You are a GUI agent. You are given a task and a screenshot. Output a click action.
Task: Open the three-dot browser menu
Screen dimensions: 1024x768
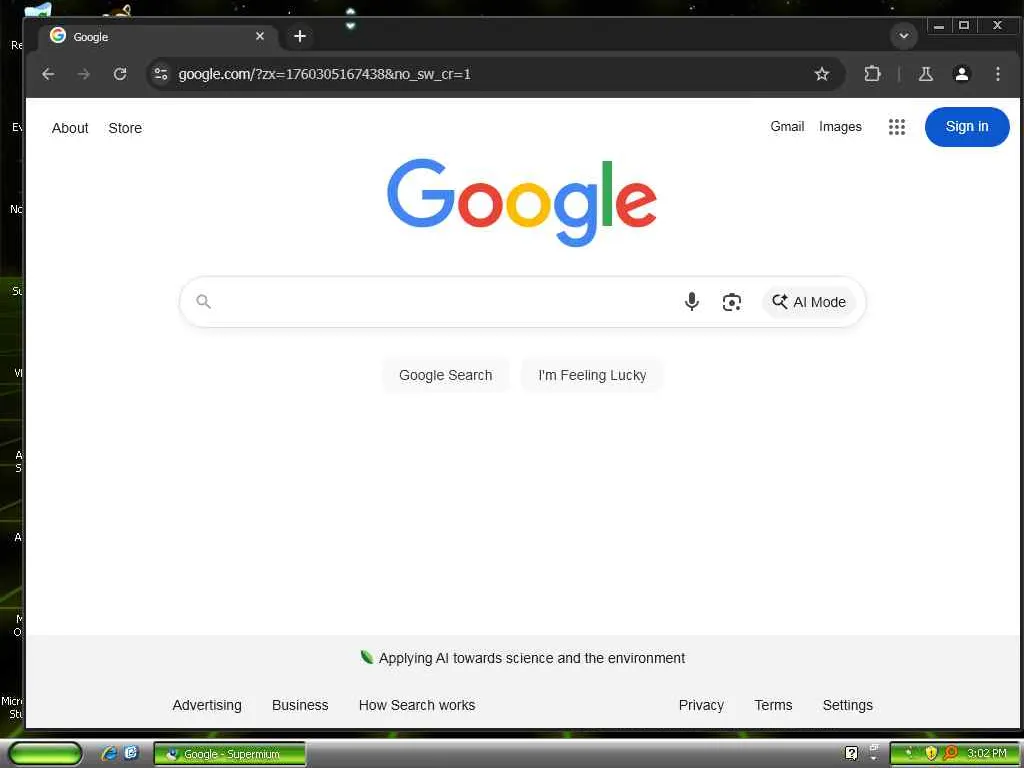point(997,74)
